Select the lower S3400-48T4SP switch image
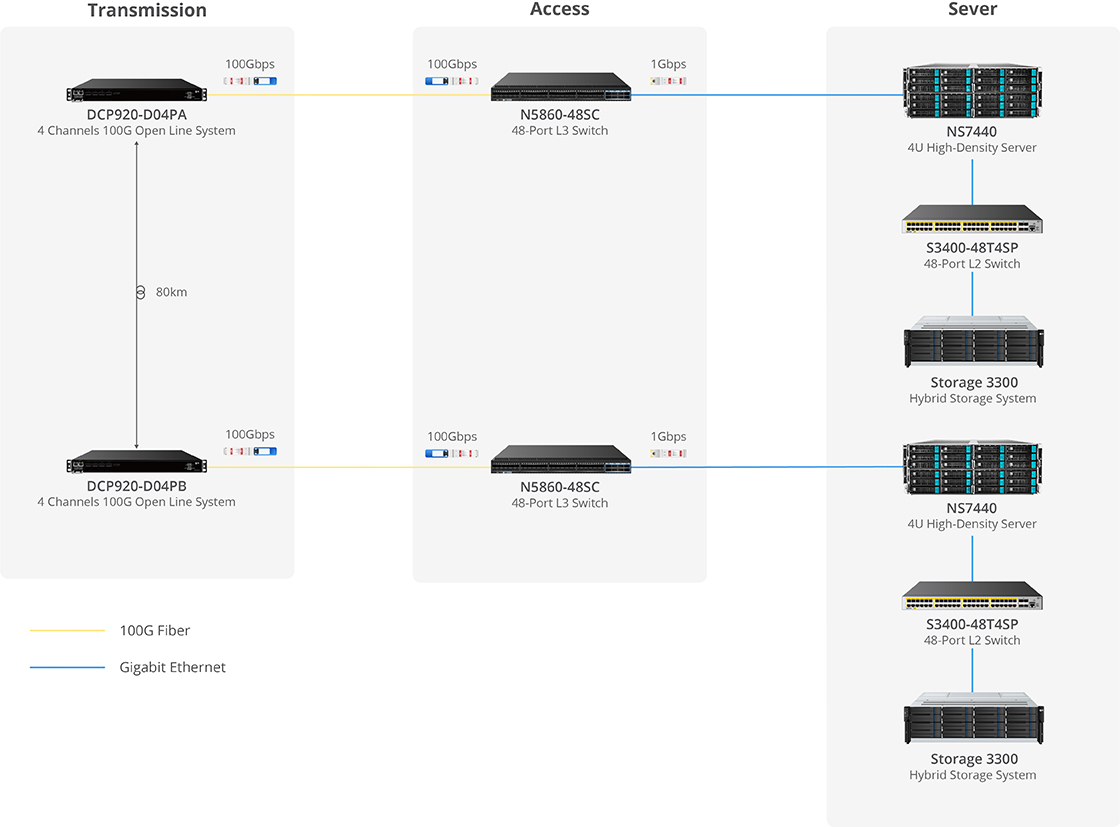The image size is (1120, 827). click(x=972, y=596)
